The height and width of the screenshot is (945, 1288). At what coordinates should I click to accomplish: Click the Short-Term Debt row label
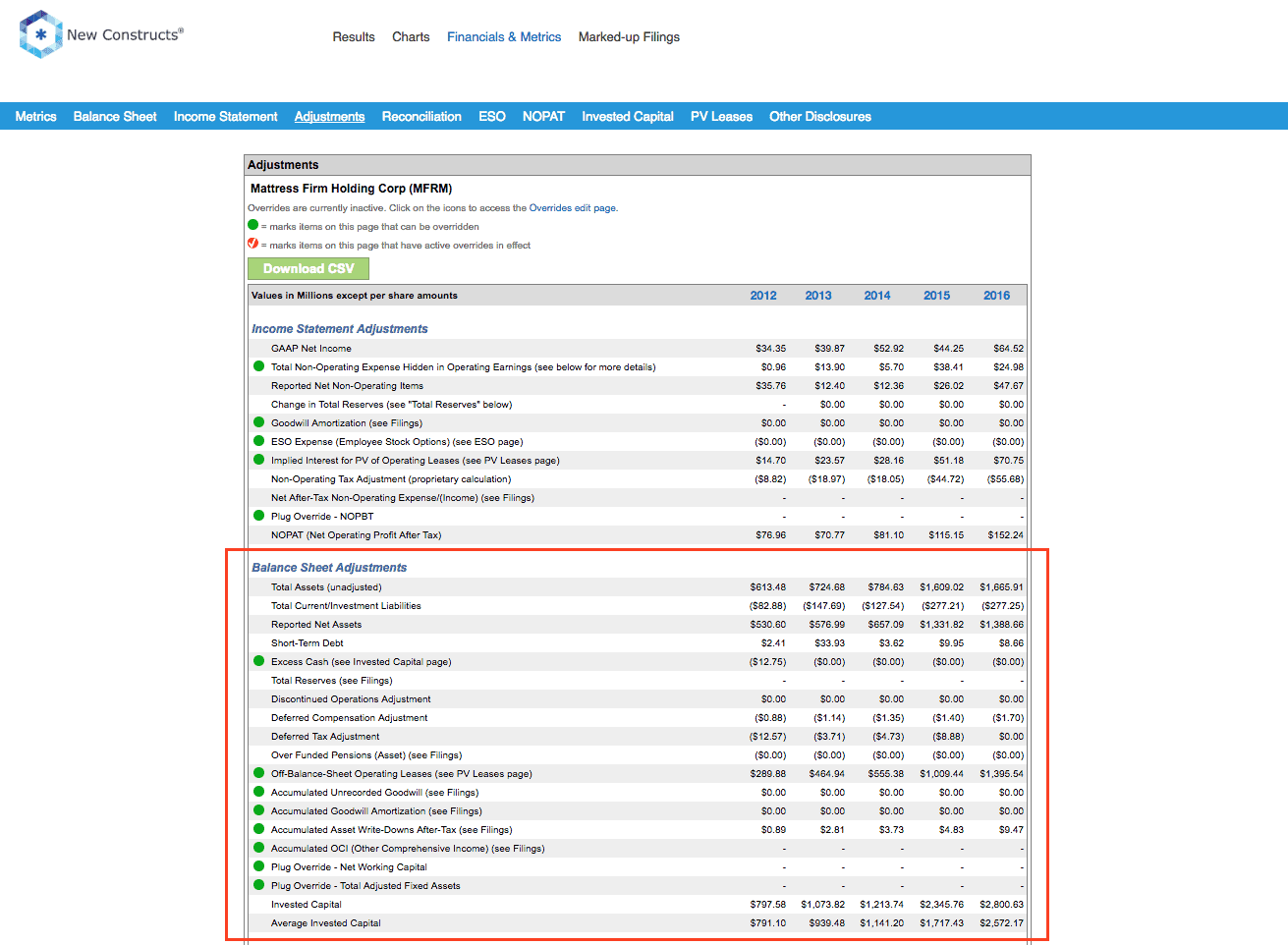point(308,643)
